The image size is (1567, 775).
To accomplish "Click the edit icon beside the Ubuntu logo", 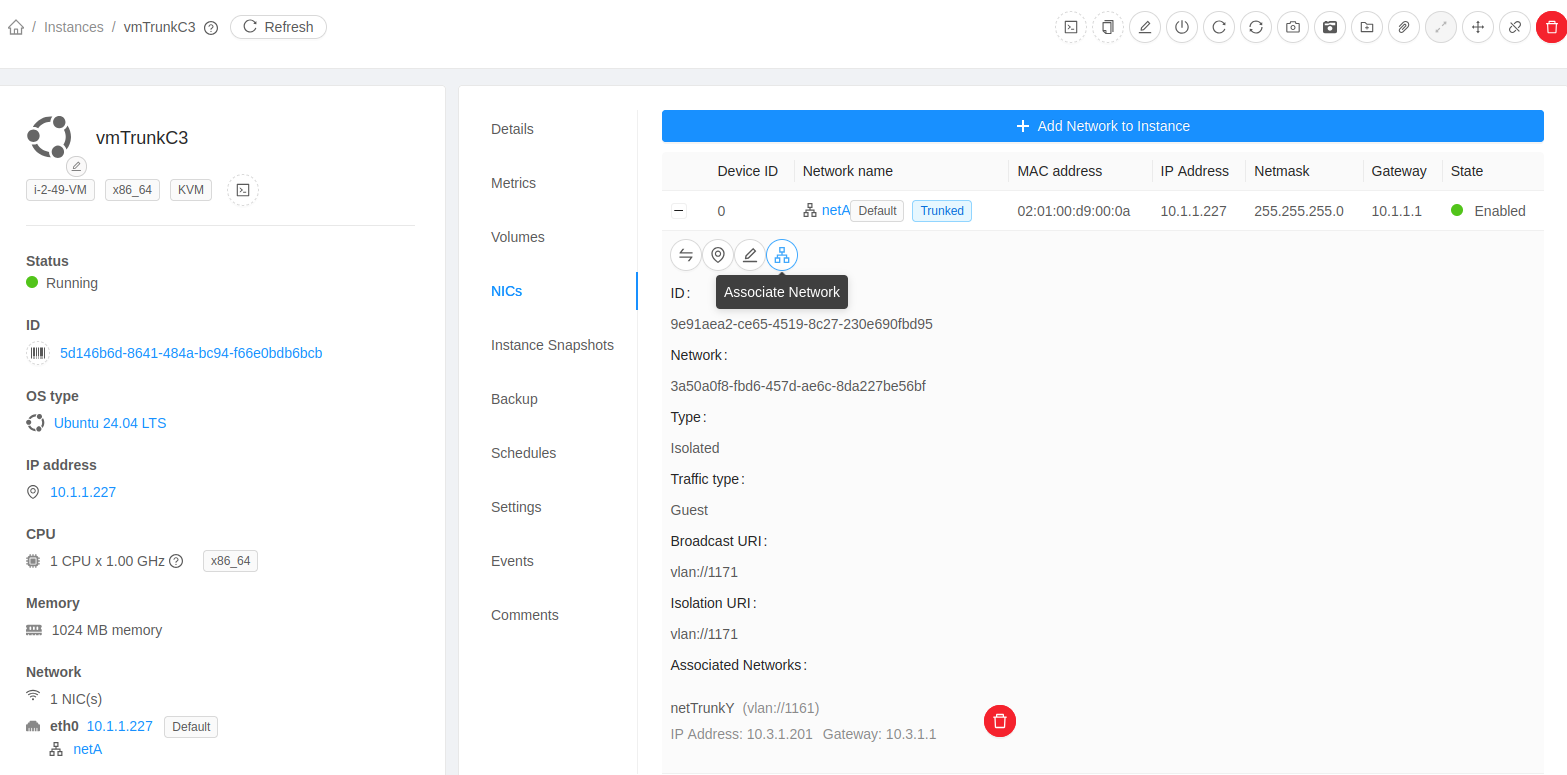I will [77, 165].
